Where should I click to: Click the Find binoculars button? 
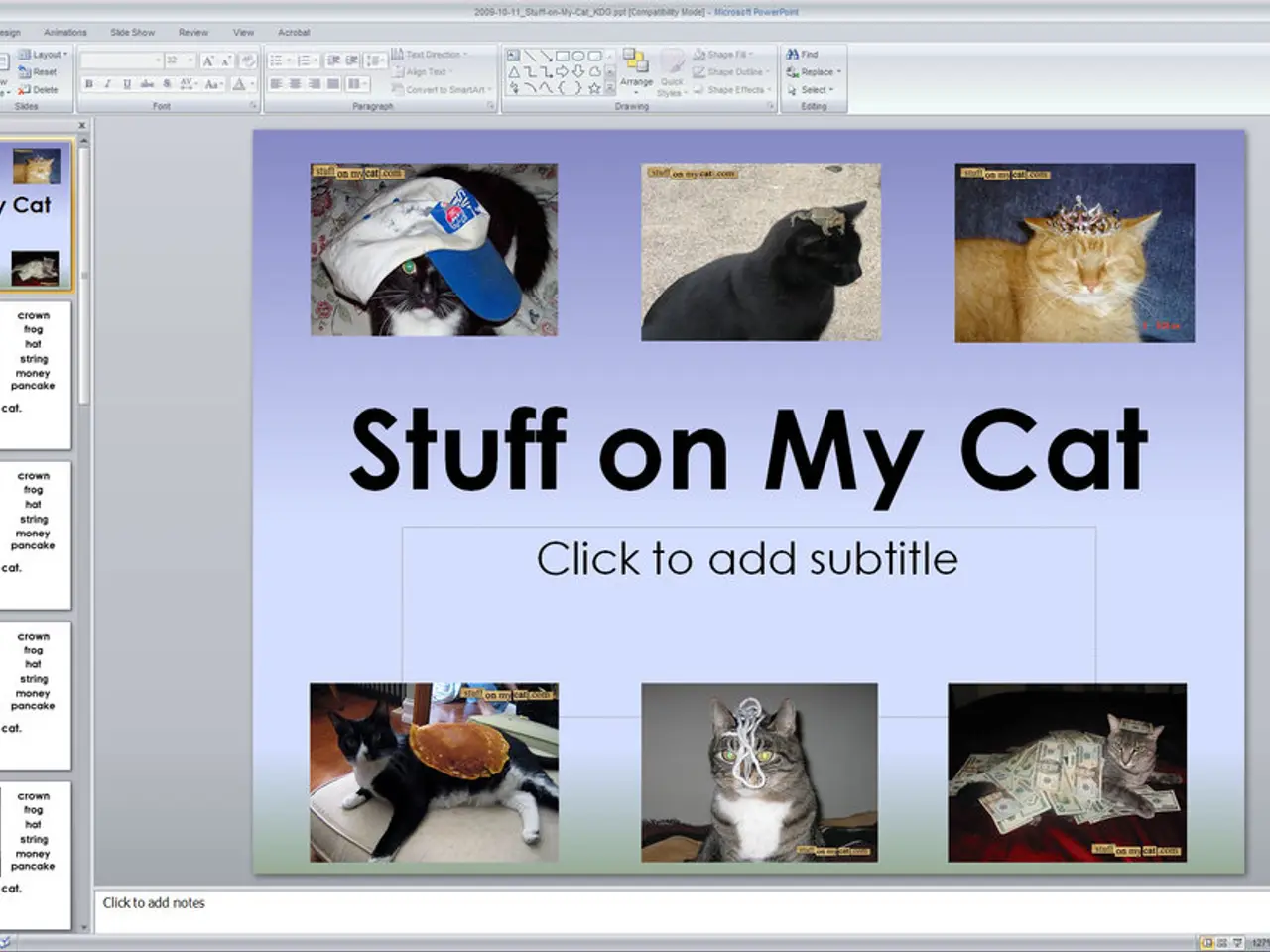pyautogui.click(x=803, y=55)
